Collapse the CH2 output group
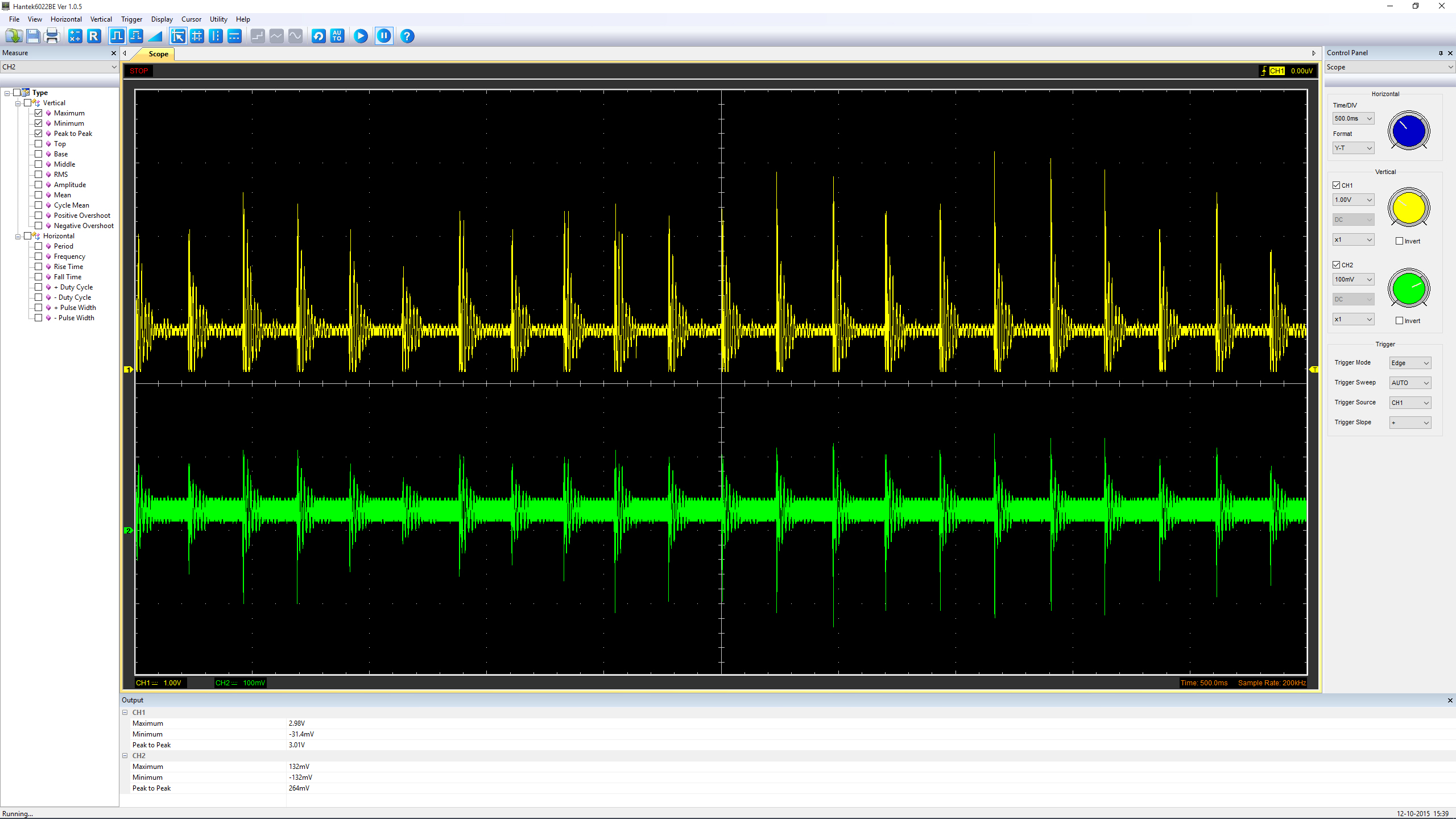 (125, 756)
